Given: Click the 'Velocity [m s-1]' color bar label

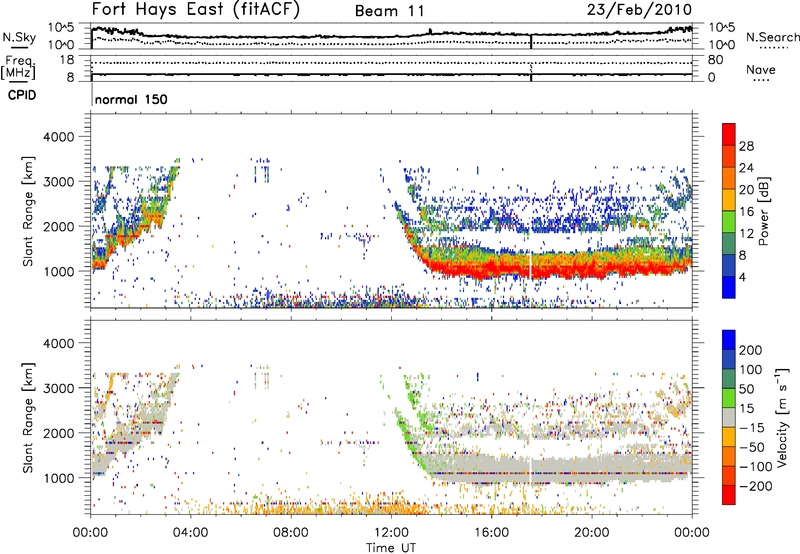Looking at the screenshot, I should coord(781,418).
